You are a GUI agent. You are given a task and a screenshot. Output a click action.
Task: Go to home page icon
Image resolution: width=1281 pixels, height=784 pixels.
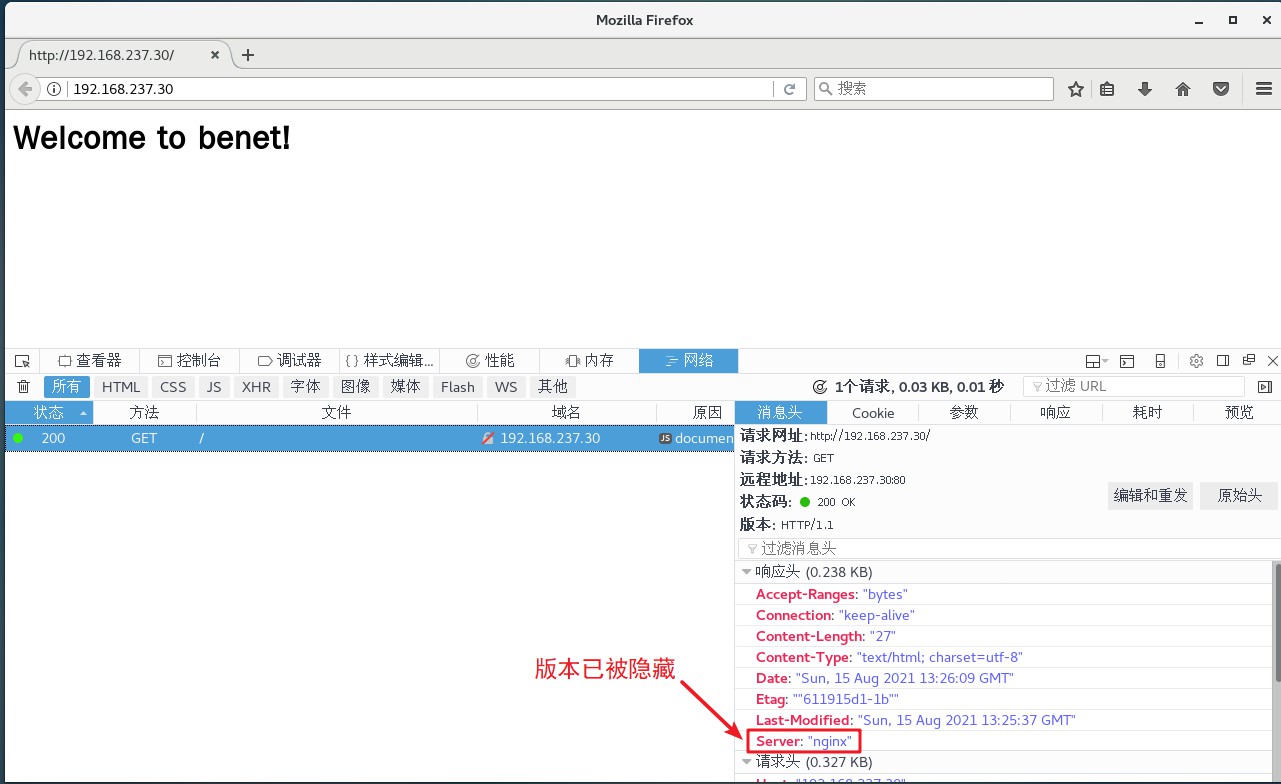tap(1183, 89)
